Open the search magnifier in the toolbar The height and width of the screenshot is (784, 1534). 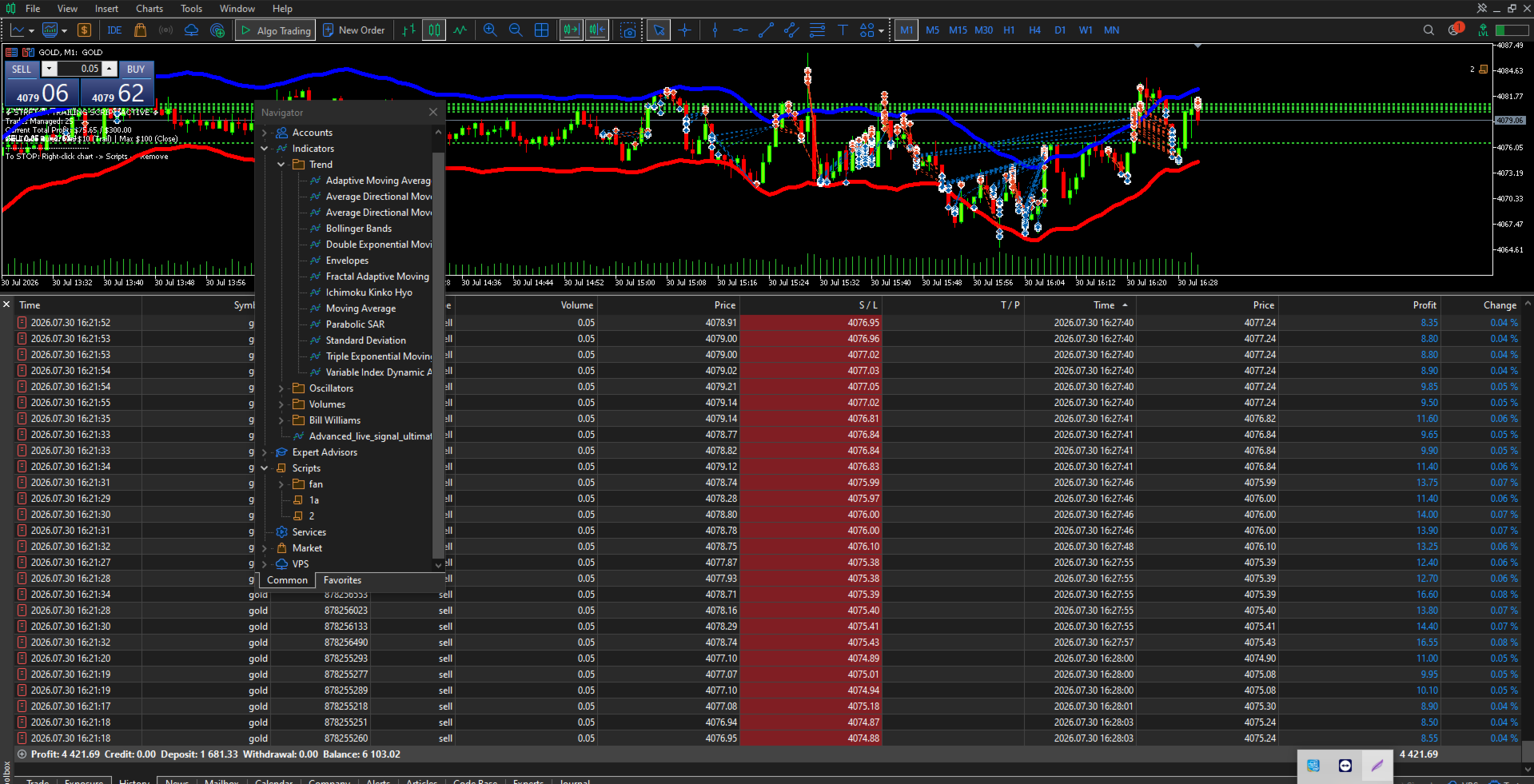click(x=1428, y=30)
